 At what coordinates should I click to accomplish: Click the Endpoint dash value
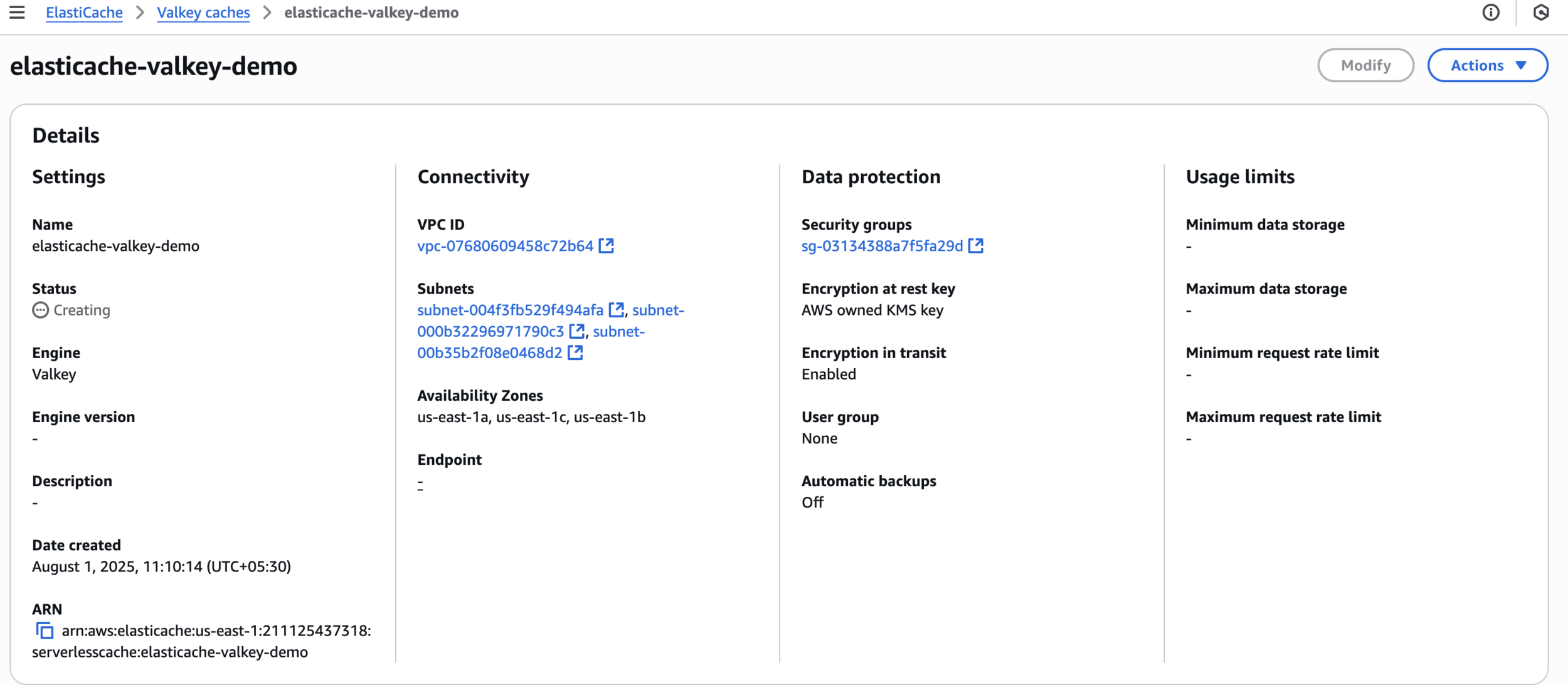[420, 484]
